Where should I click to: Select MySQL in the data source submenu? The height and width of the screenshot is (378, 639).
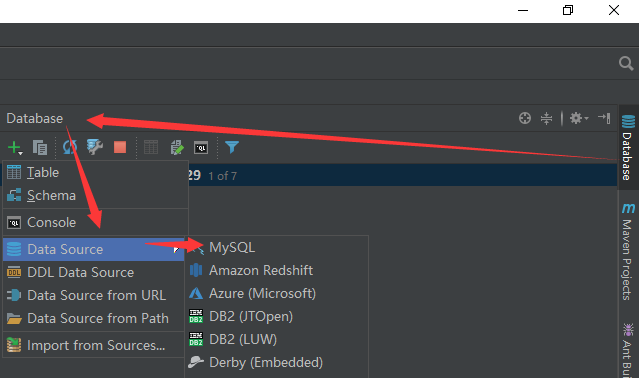point(277,247)
